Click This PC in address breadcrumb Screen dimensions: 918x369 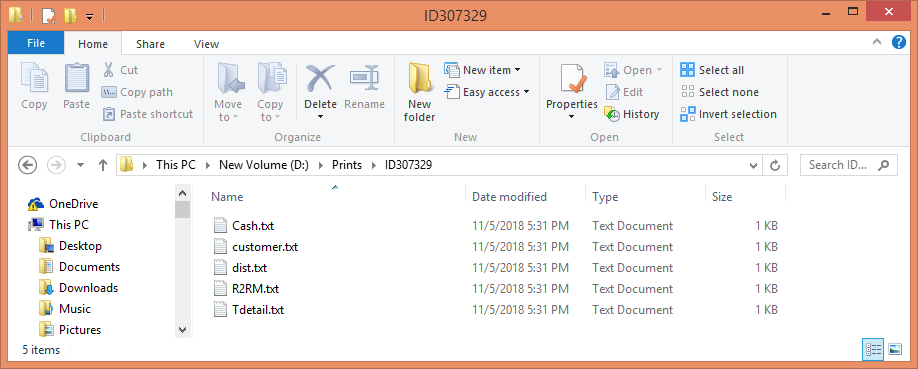point(176,165)
